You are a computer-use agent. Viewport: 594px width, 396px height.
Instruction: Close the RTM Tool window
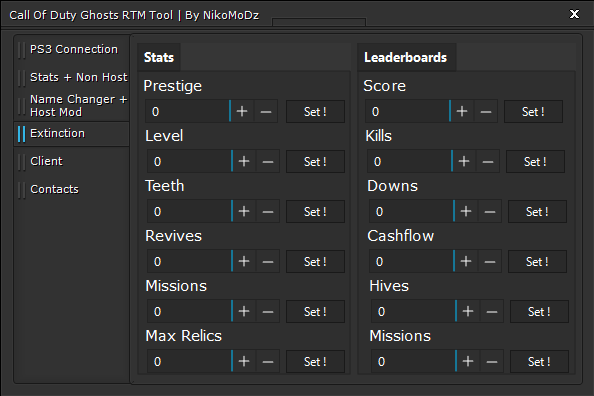(x=574, y=14)
